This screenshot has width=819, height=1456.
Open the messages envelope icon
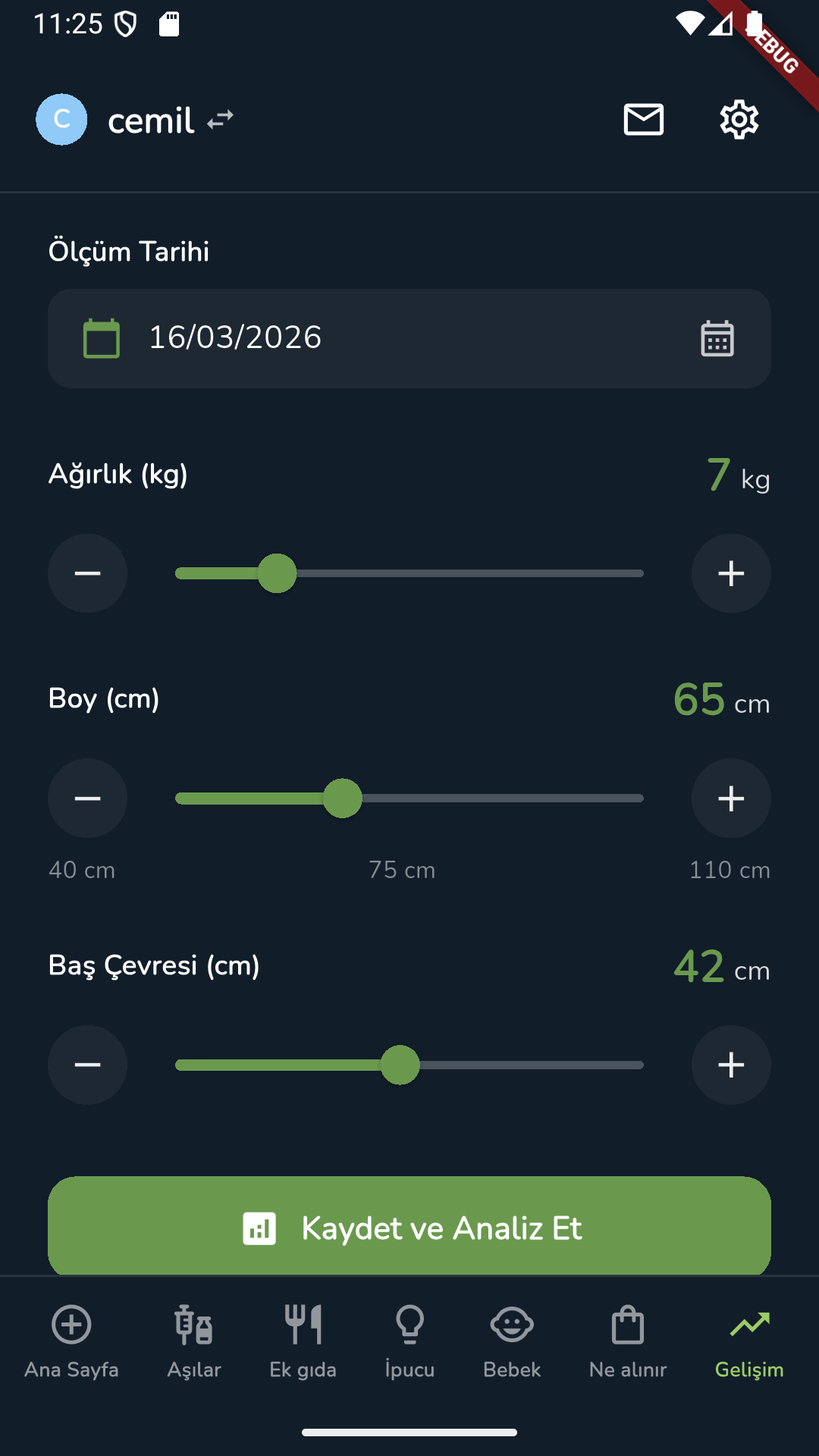643,120
